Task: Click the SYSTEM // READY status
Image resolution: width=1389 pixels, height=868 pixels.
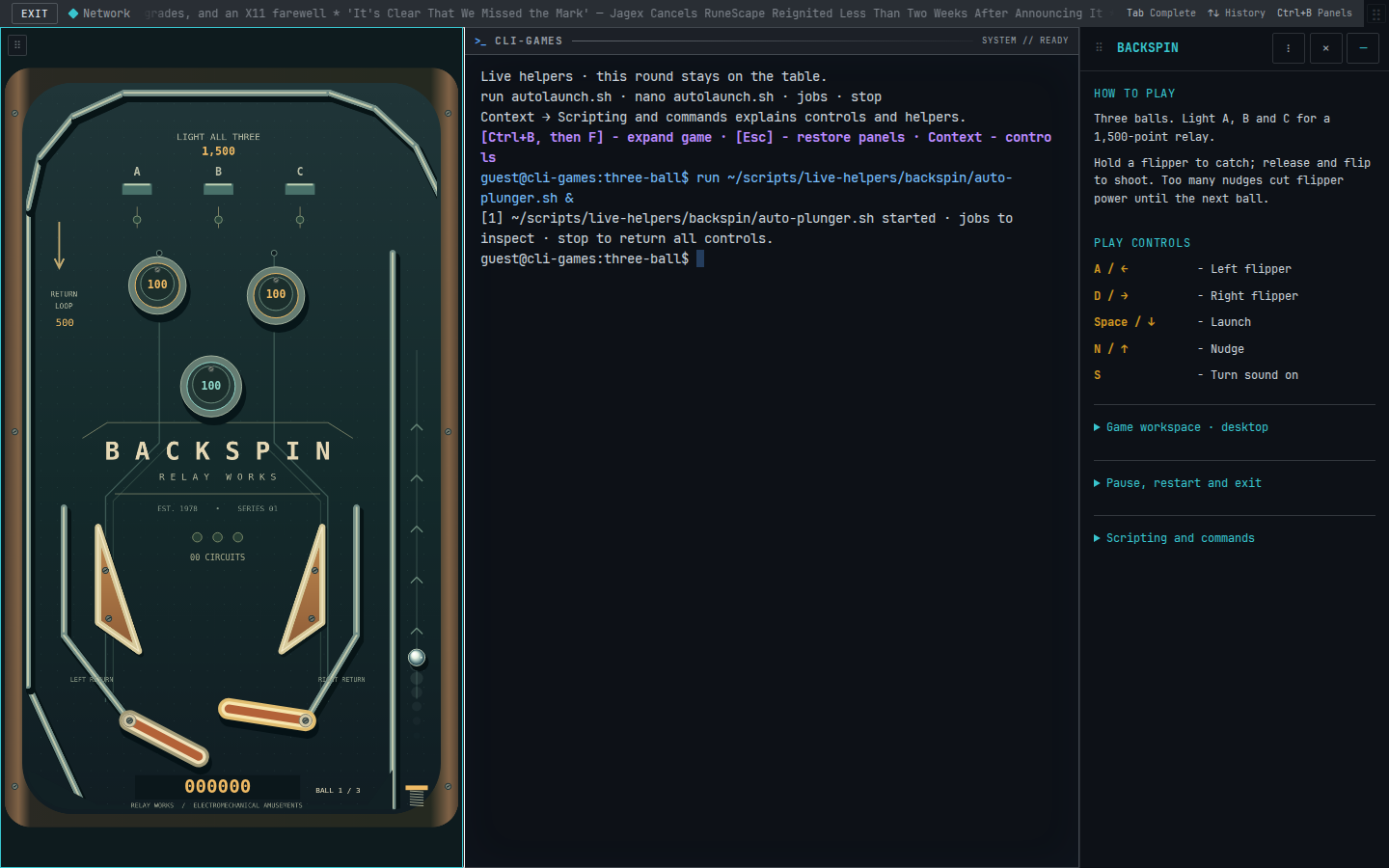Action: click(1025, 41)
